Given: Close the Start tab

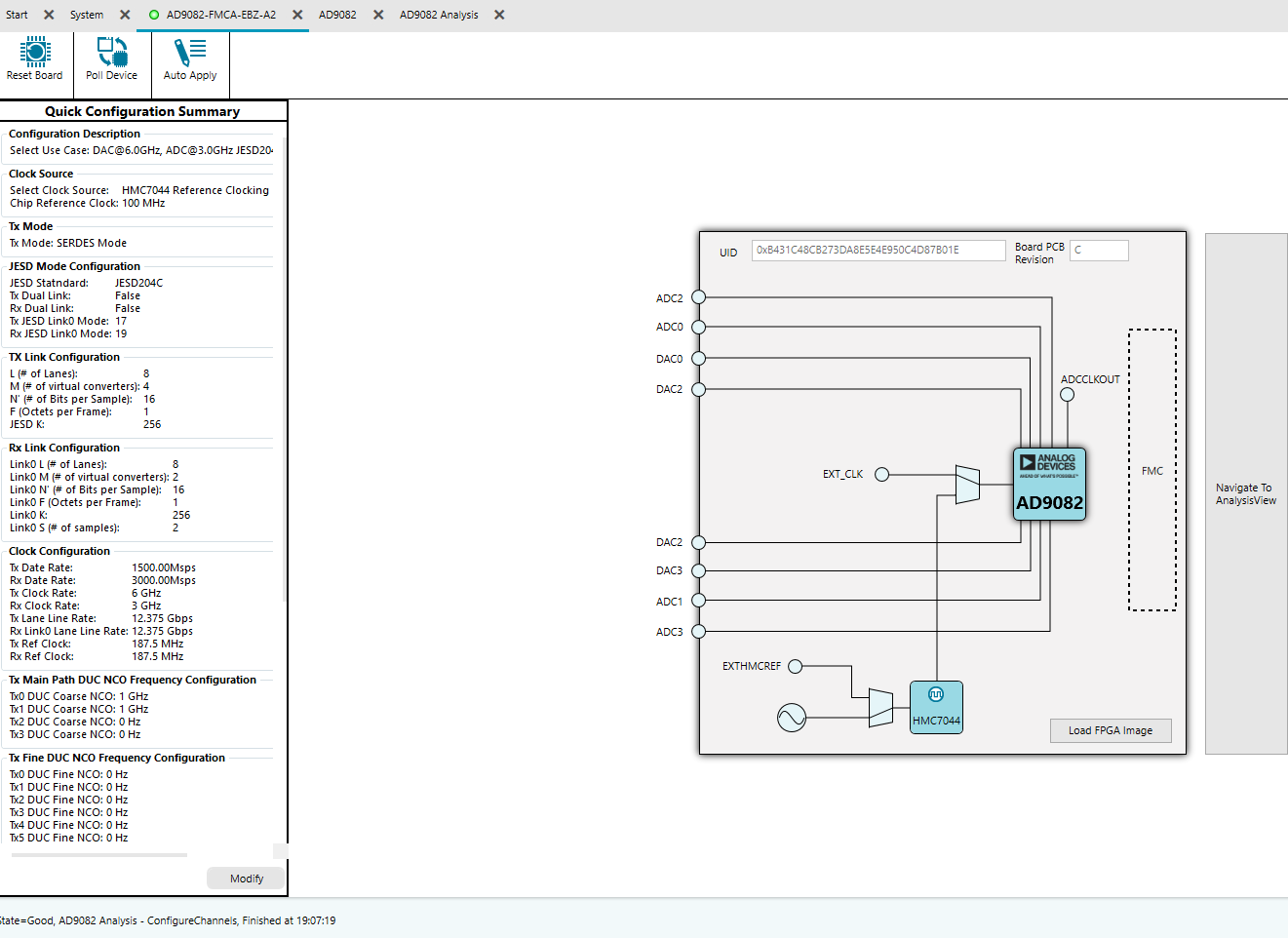Looking at the screenshot, I should point(49,15).
